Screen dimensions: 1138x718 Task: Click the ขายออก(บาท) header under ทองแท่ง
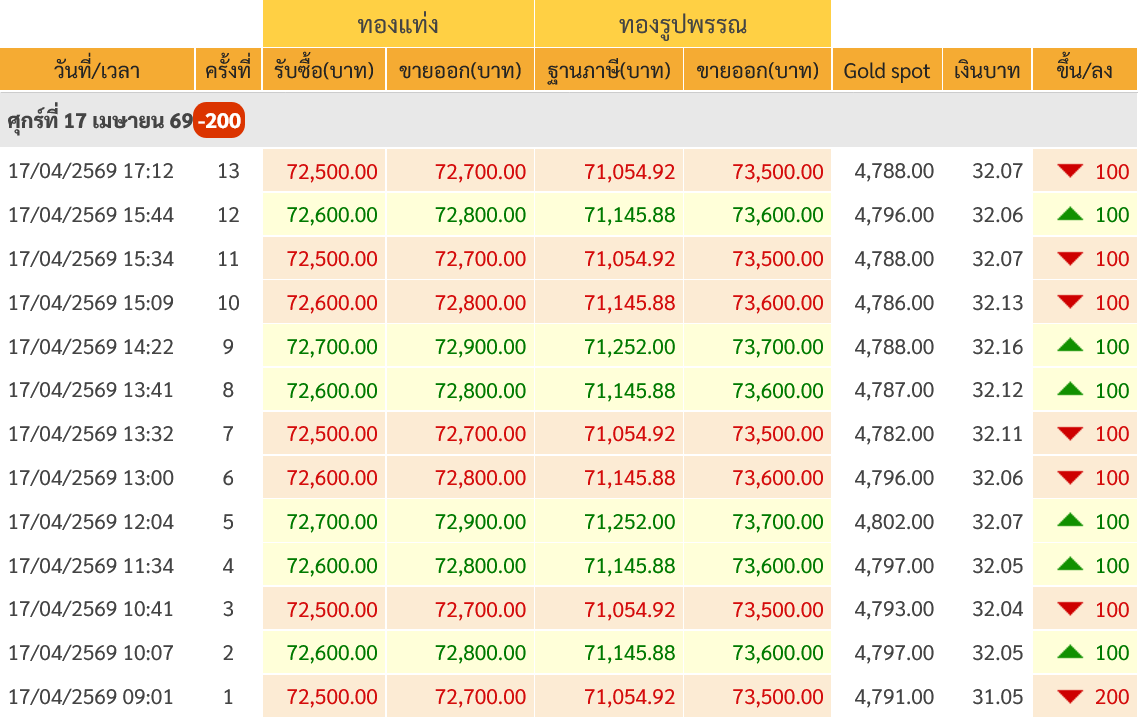[460, 70]
